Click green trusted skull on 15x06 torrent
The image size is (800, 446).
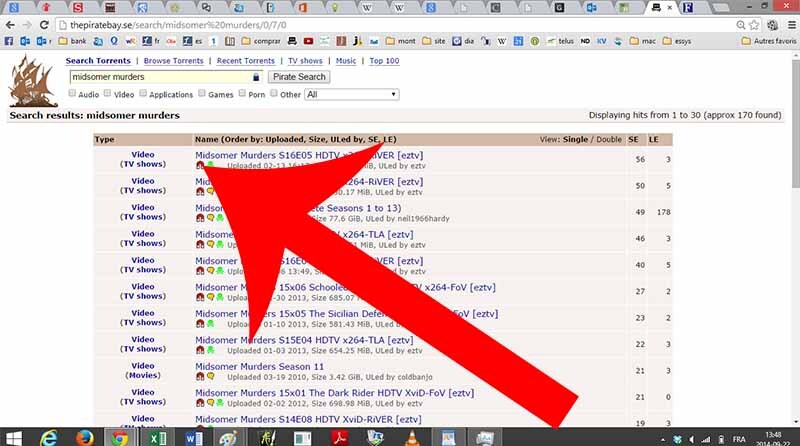[x=220, y=296]
